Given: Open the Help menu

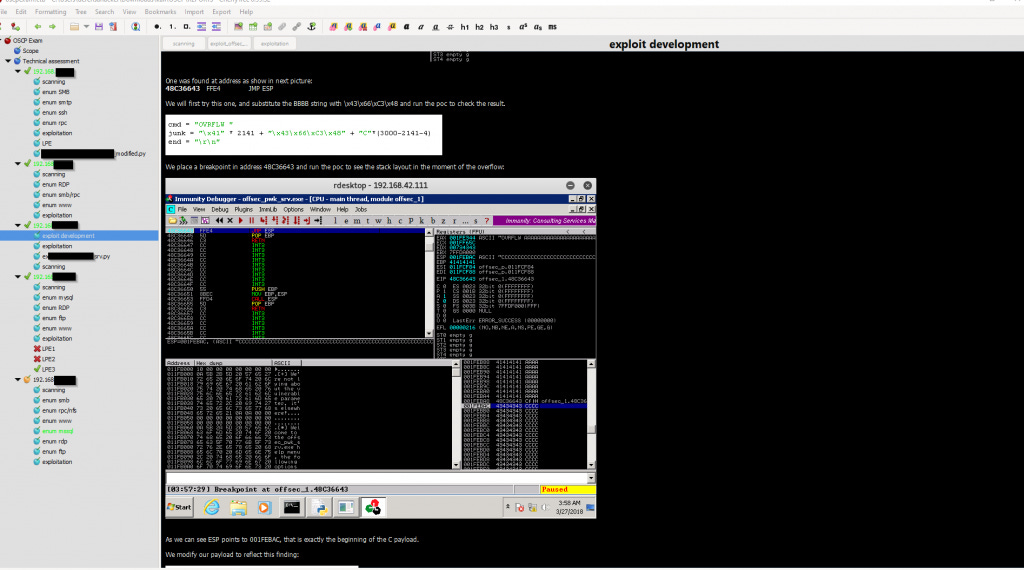Looking at the screenshot, I should click(x=246, y=12).
